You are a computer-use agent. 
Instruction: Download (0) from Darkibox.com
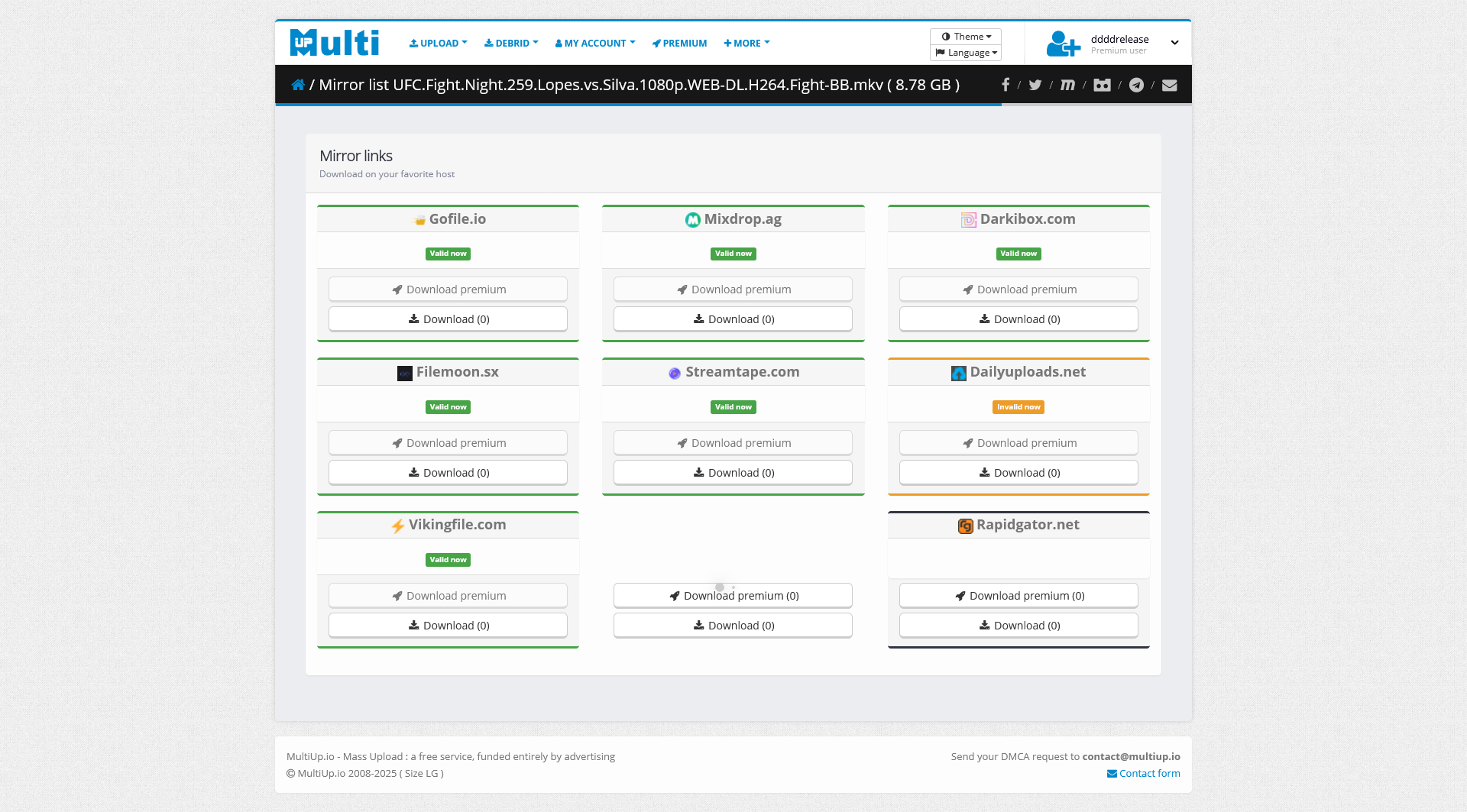1018,319
